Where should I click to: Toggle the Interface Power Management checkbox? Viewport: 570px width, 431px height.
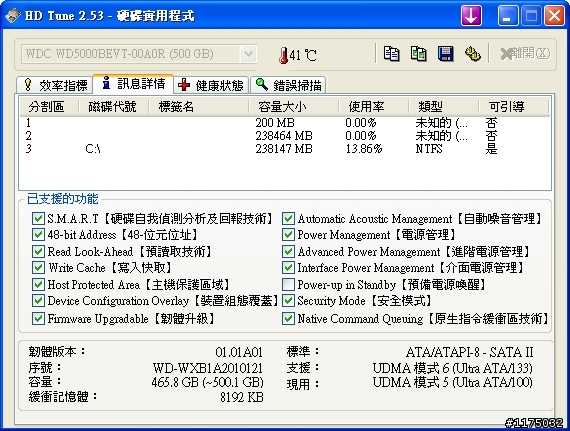pyautogui.click(x=288, y=268)
